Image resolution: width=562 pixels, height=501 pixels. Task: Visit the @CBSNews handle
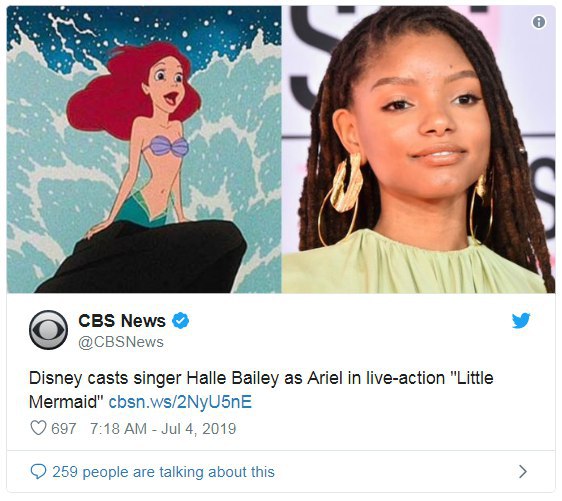(121, 342)
